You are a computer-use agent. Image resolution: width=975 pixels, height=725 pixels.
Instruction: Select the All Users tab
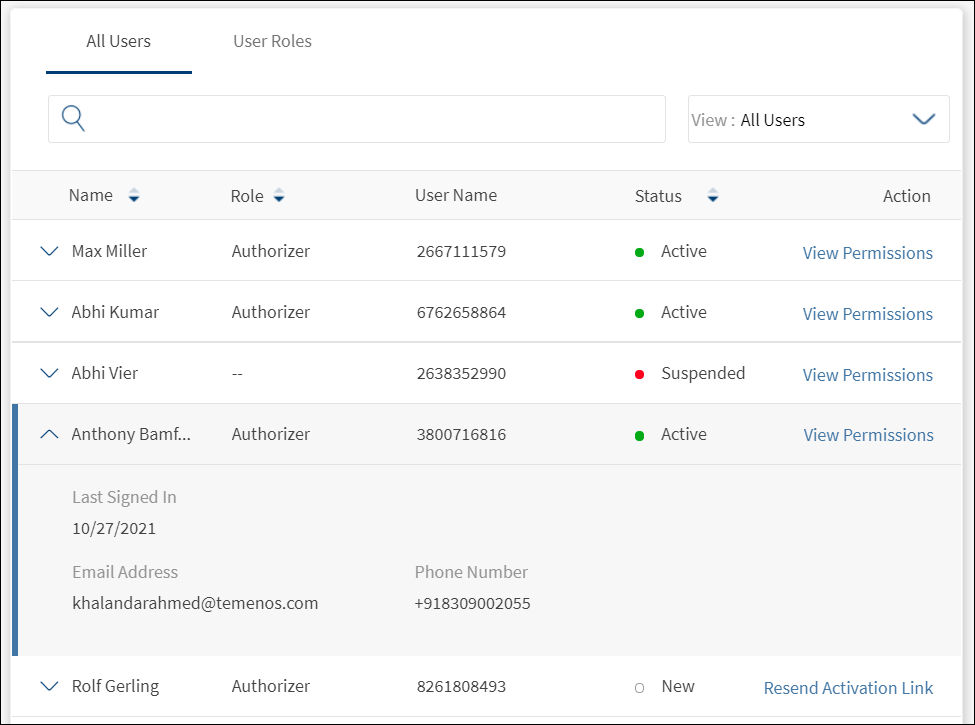pos(118,42)
